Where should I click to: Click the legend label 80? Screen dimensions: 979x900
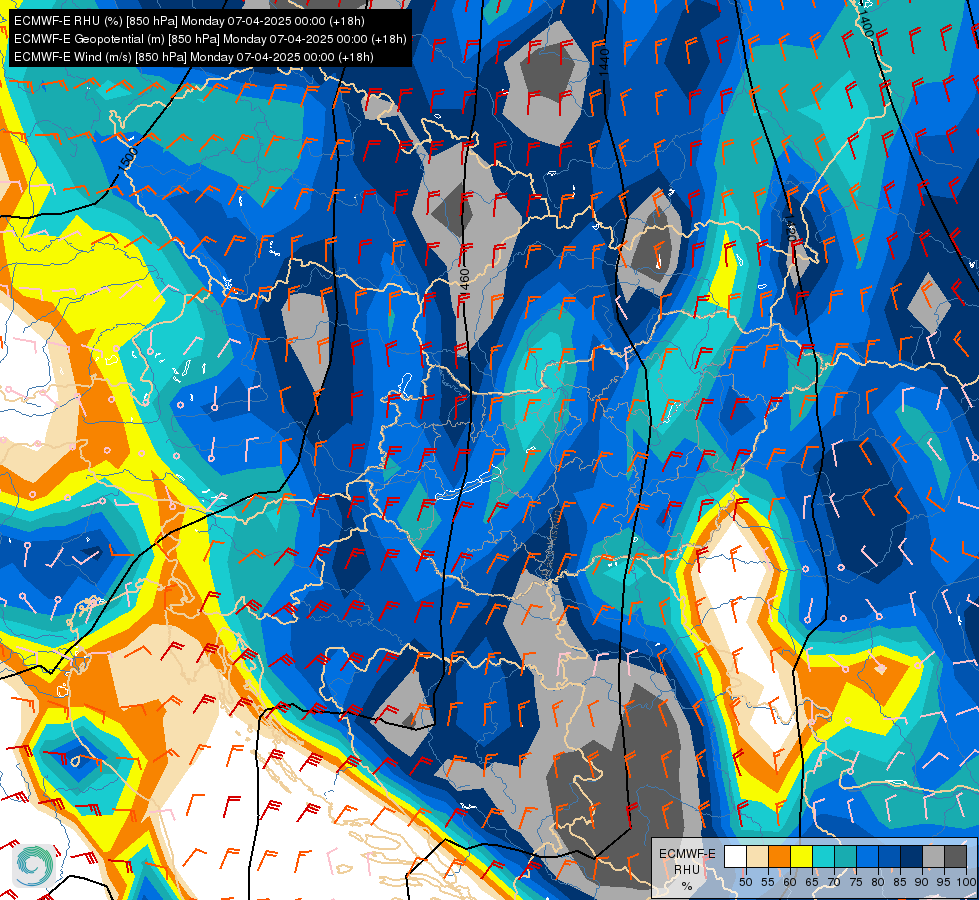pyautogui.click(x=878, y=882)
